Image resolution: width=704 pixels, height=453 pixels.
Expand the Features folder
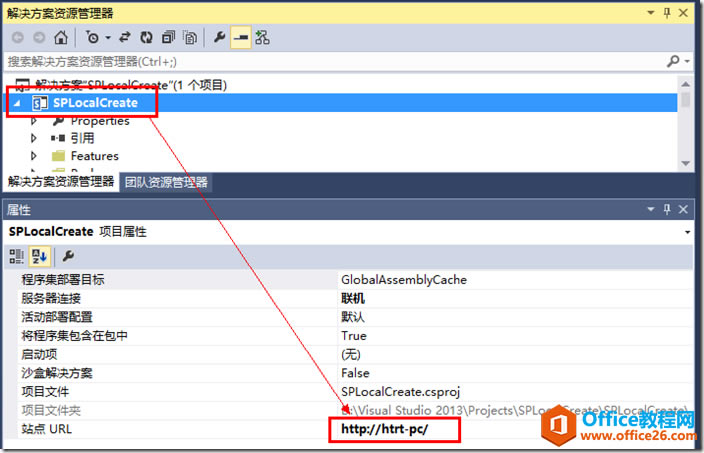coord(33,156)
